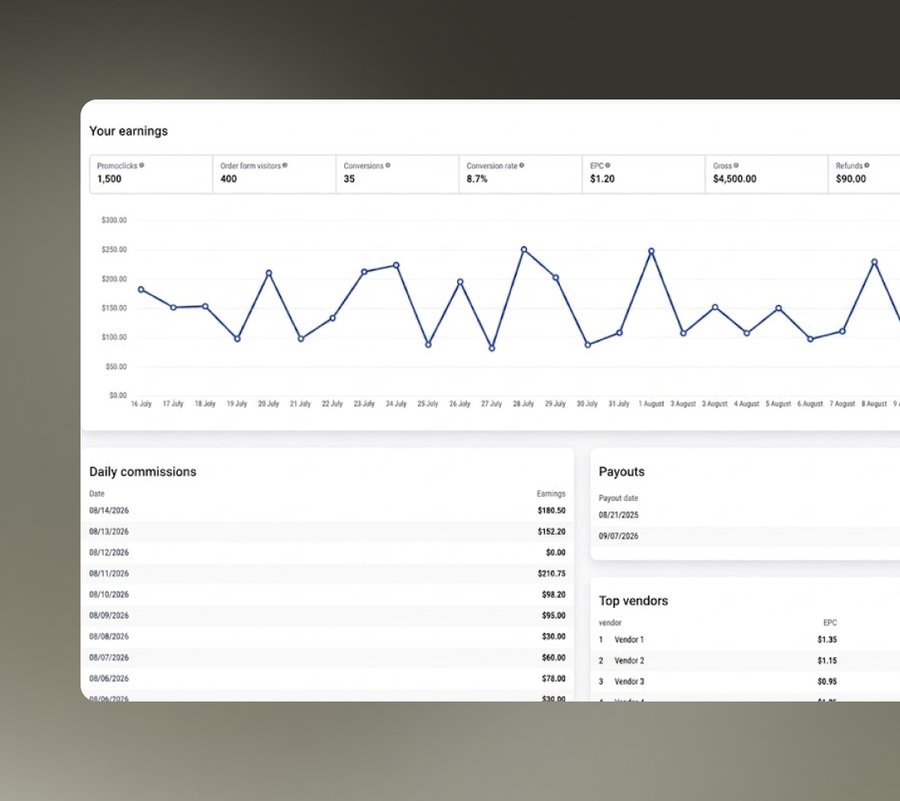Select the 08/10/2026 commission row
This screenshot has width=900, height=801.
tap(327, 594)
